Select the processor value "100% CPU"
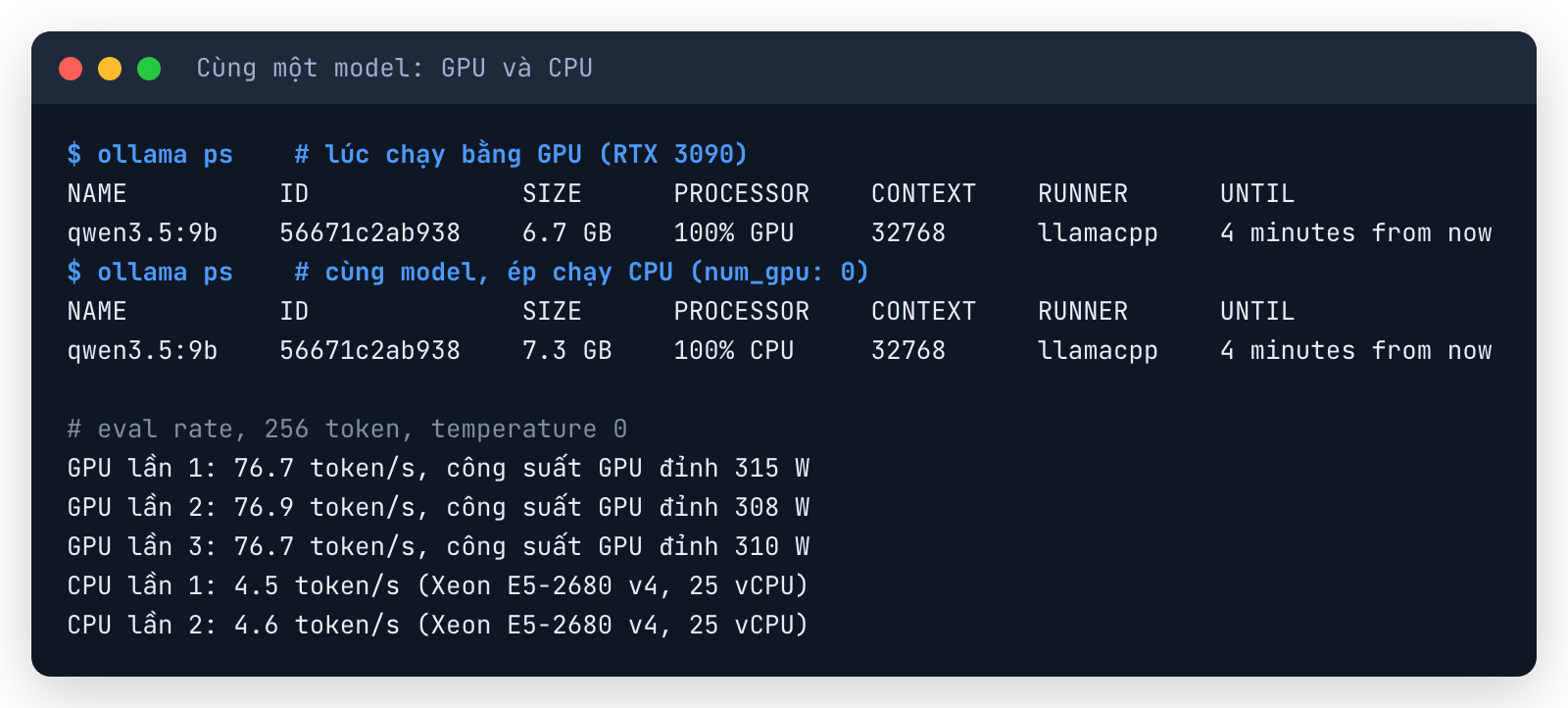This screenshot has width=1568, height=708. tap(734, 350)
